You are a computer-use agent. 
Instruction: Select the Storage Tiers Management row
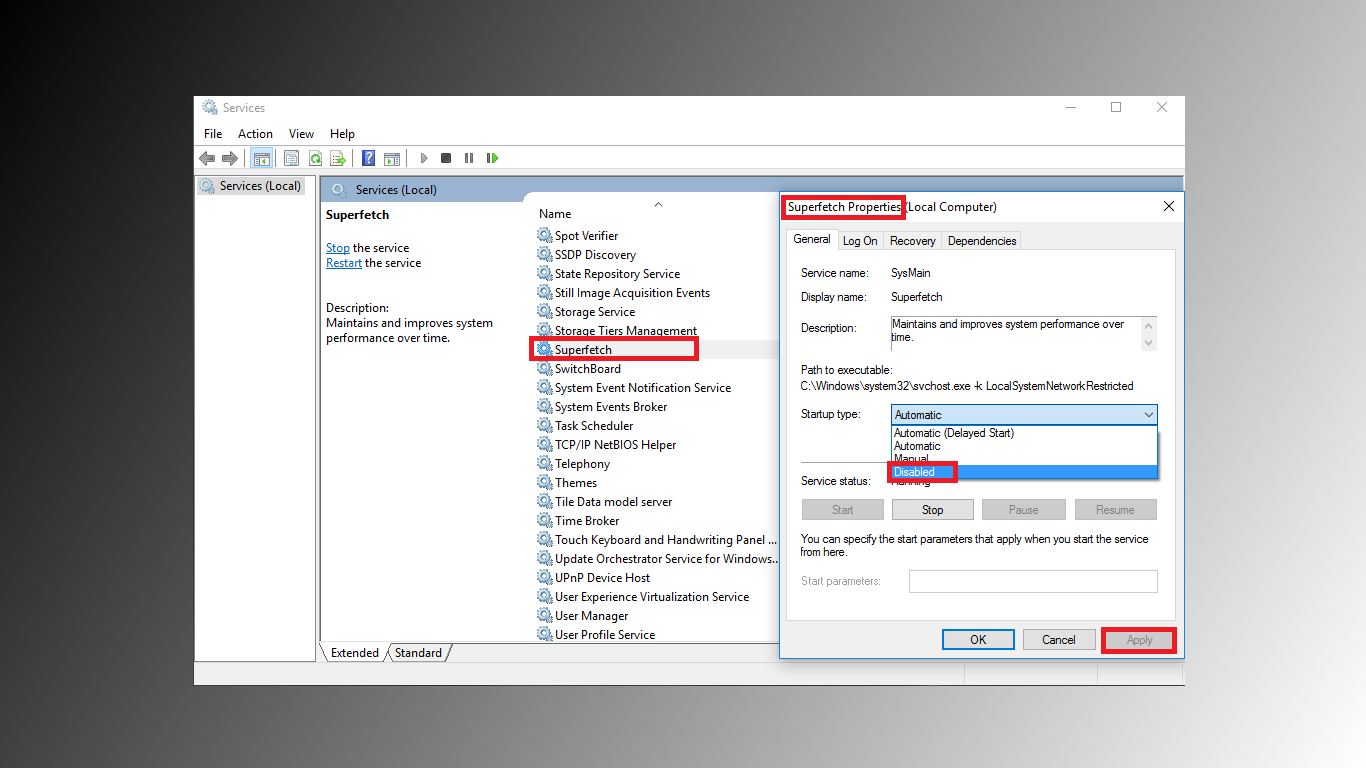656,331
